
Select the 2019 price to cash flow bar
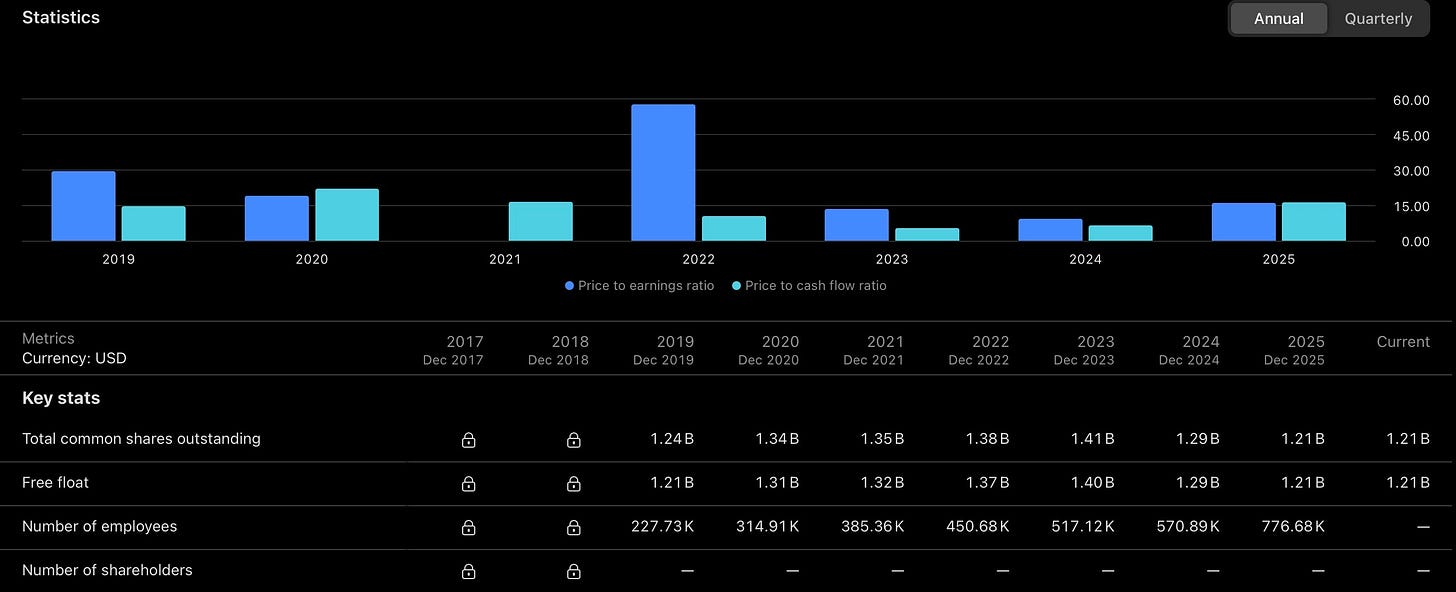[x=153, y=224]
